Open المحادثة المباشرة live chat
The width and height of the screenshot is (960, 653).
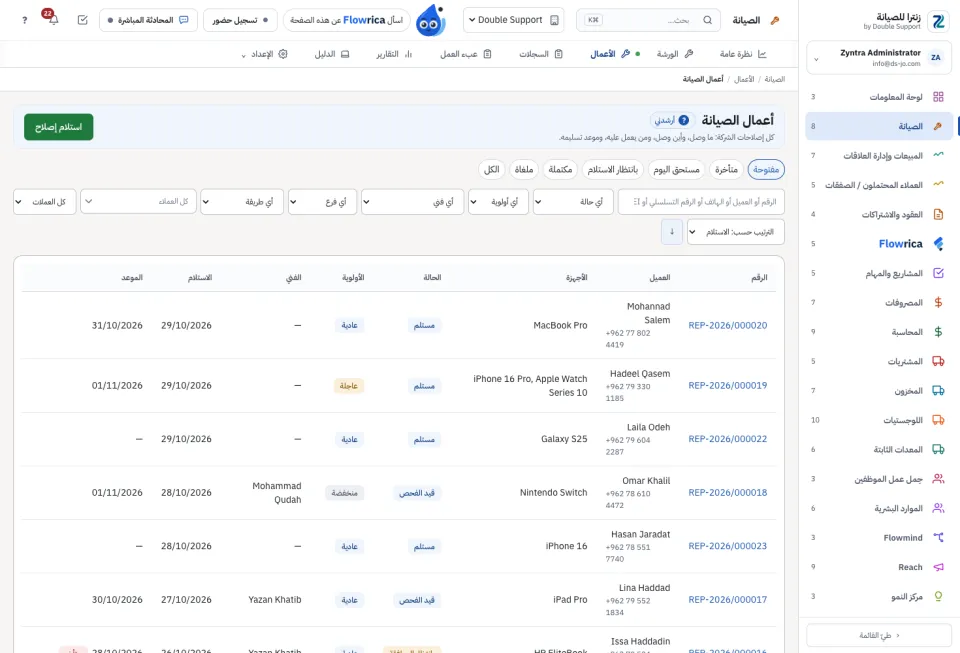pyautogui.click(x=148, y=20)
